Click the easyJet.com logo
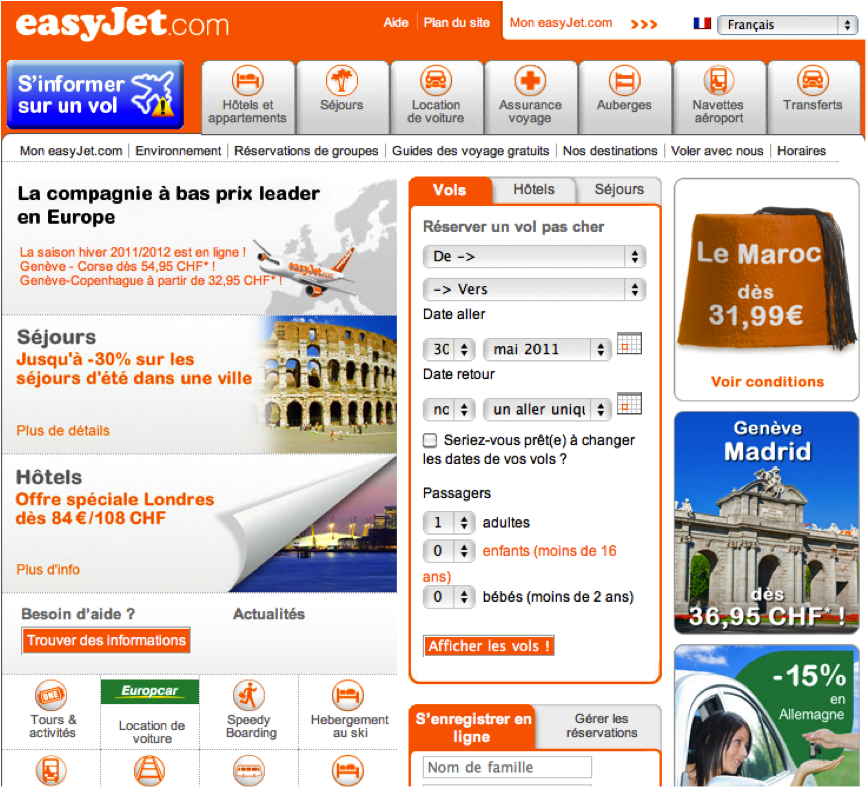The width and height of the screenshot is (867, 788). tap(122, 24)
